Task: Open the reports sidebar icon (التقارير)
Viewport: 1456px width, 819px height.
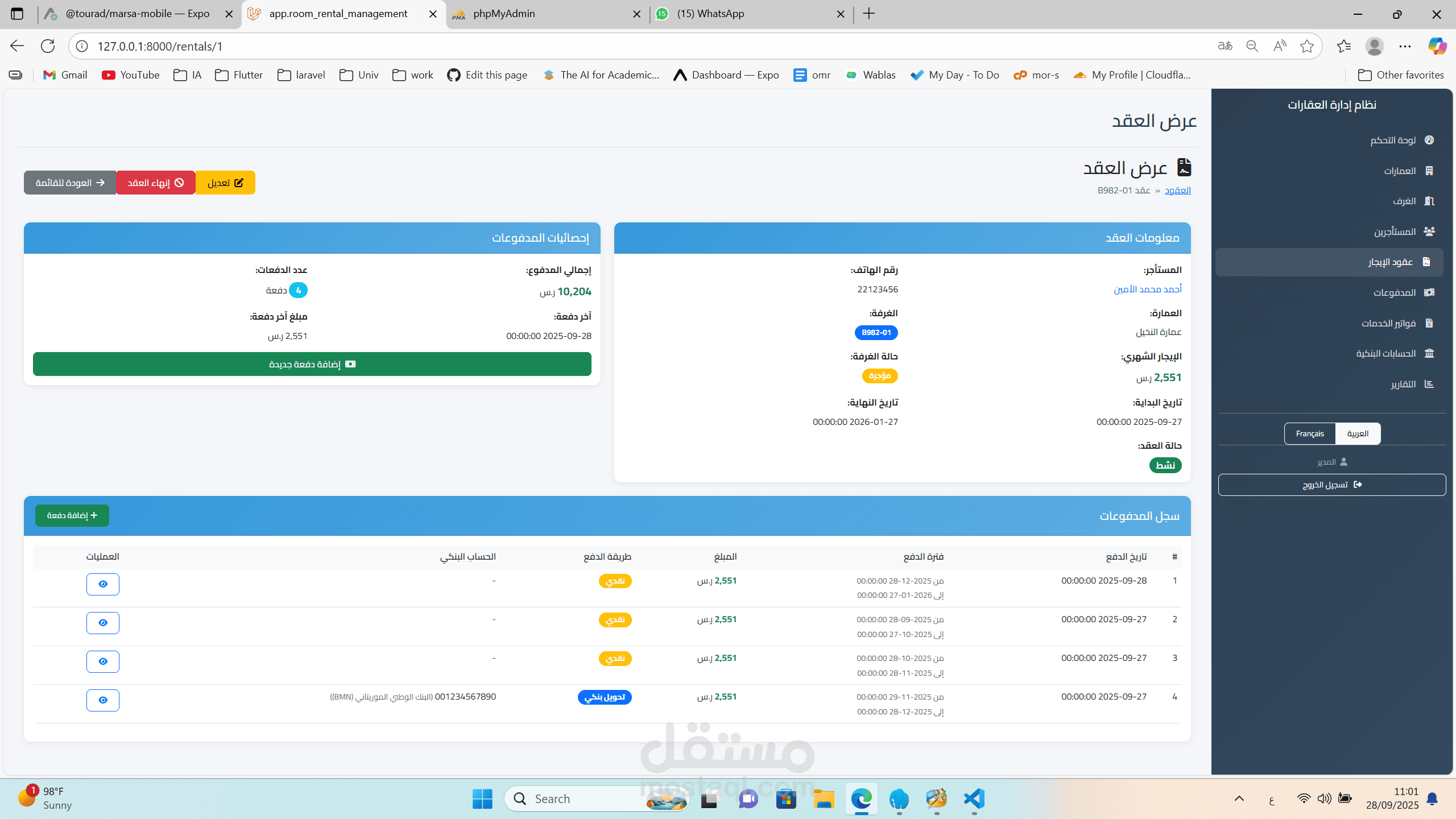Action: click(1429, 384)
